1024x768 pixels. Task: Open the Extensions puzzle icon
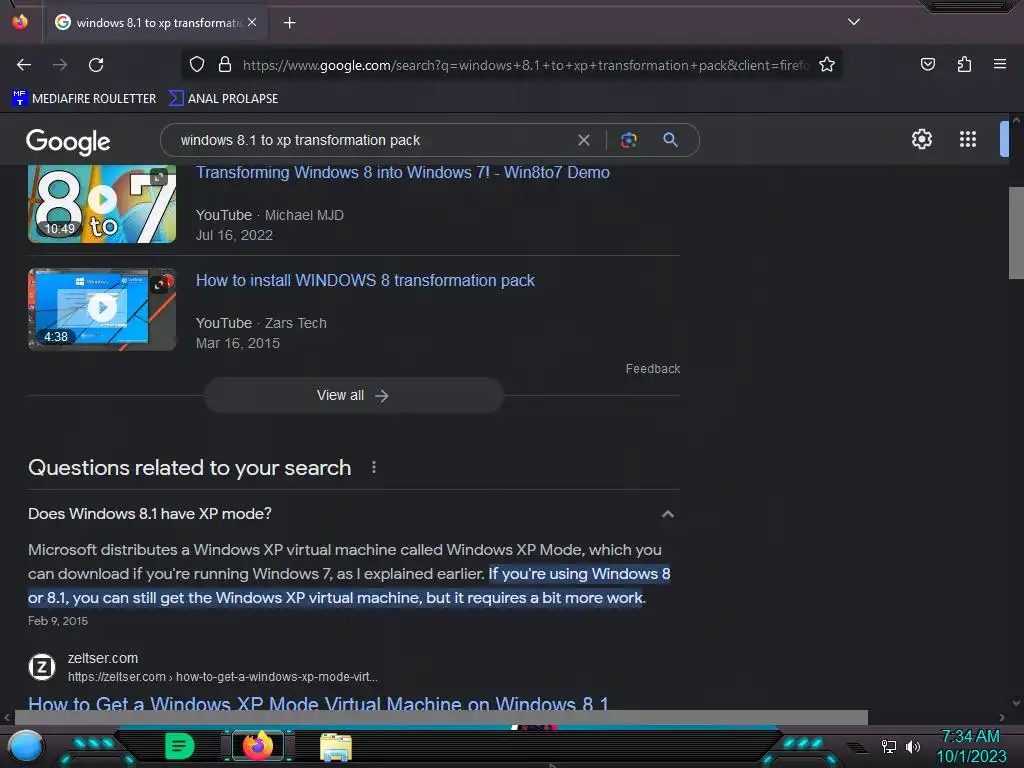[x=964, y=64]
